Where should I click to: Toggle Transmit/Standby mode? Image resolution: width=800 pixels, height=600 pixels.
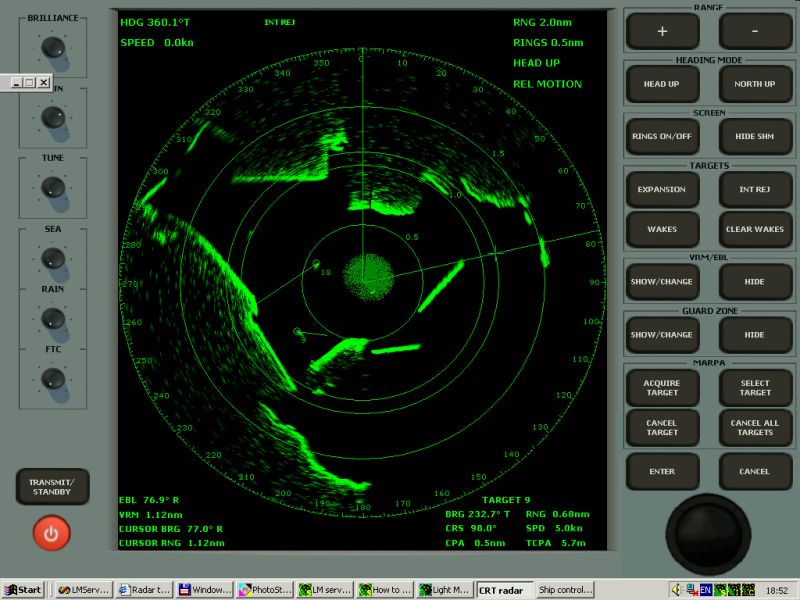pyautogui.click(x=52, y=486)
